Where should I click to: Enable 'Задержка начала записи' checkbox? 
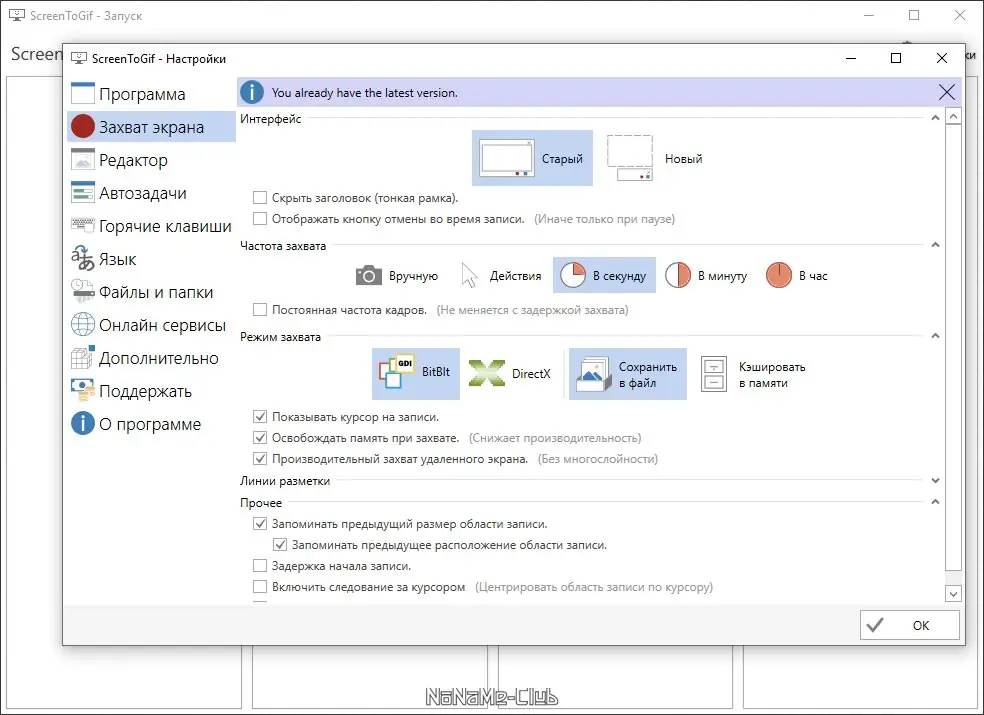[x=260, y=566]
